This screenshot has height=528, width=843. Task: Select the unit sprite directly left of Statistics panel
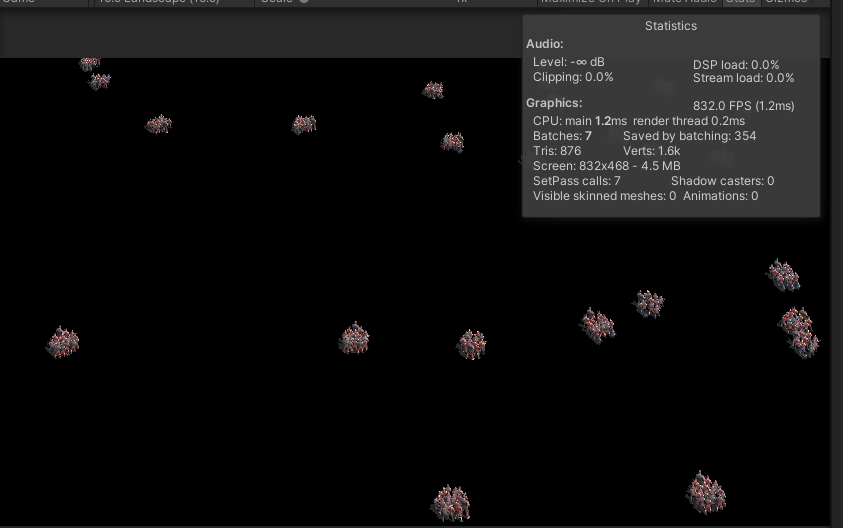pyautogui.click(x=452, y=142)
